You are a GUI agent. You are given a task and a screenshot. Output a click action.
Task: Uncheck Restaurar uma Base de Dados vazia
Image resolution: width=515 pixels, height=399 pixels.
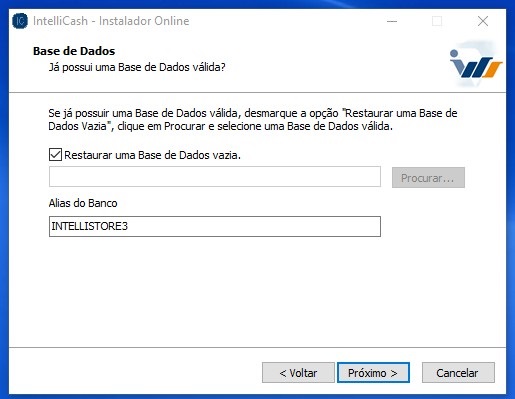(55, 155)
